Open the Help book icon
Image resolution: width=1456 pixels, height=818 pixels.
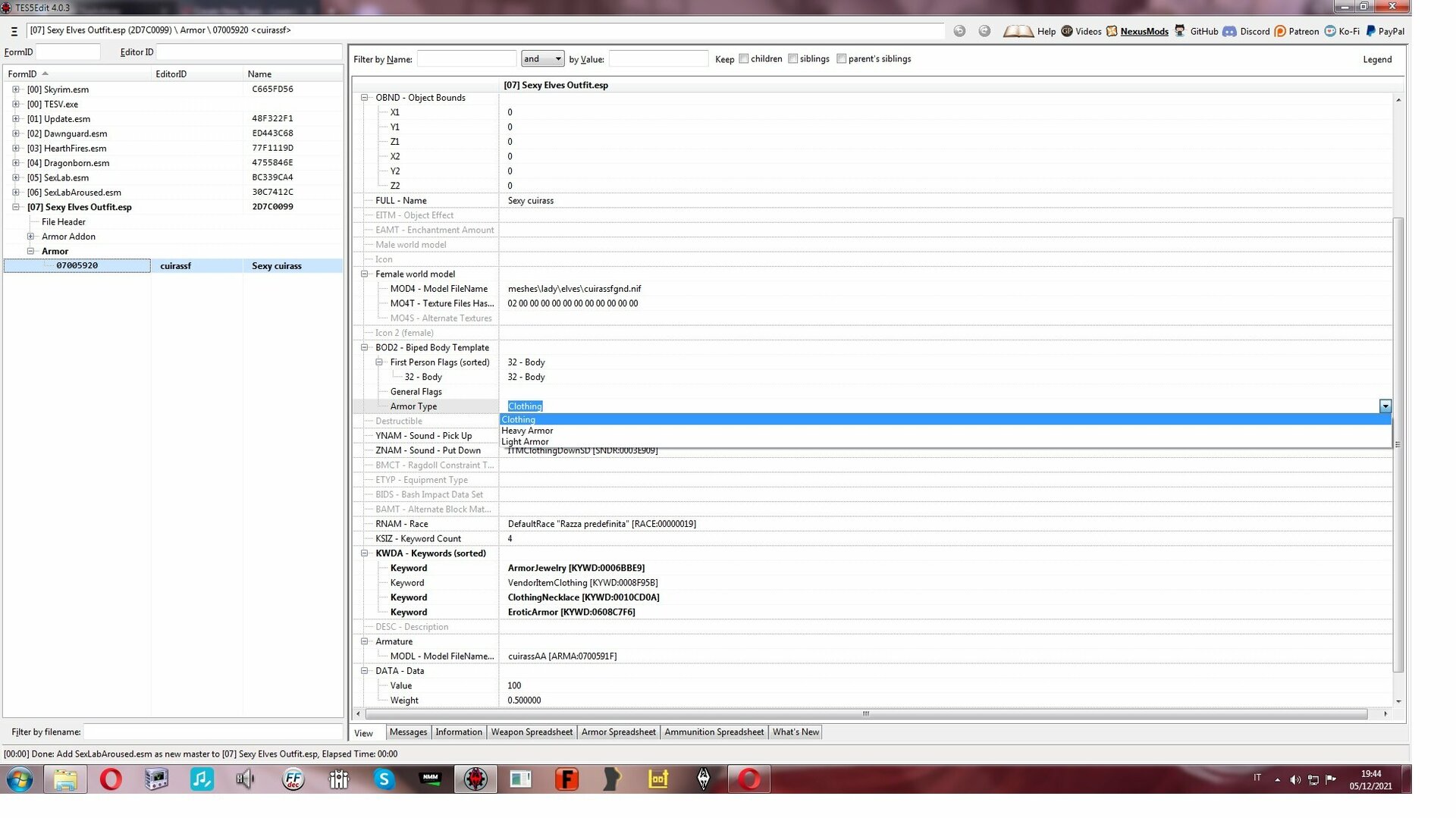click(1018, 31)
